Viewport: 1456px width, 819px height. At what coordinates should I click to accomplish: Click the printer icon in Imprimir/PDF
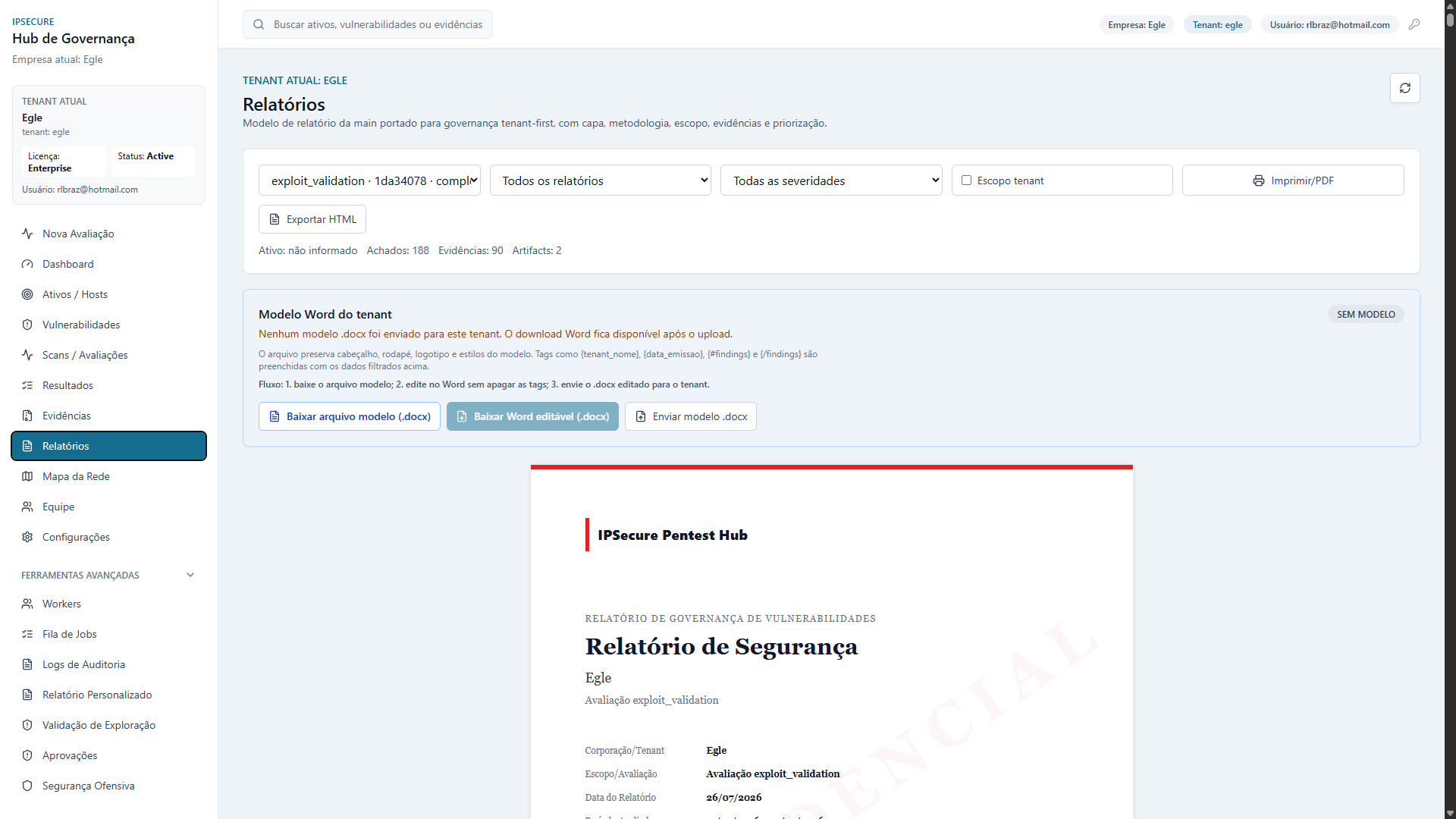[1259, 180]
